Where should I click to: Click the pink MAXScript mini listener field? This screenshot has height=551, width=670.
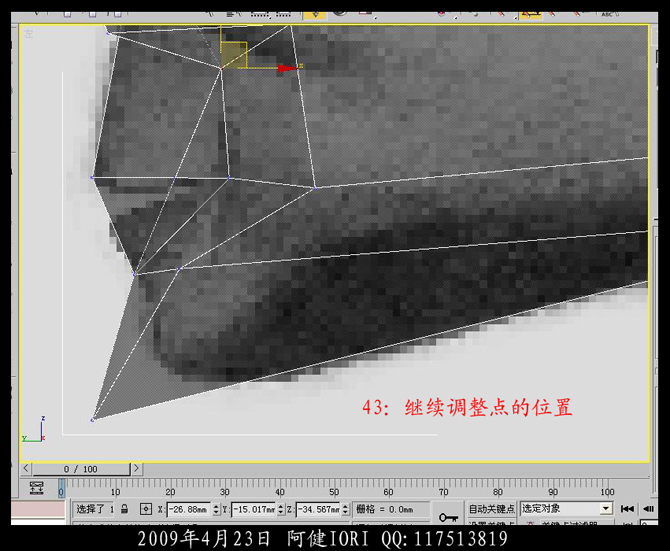pos(38,509)
